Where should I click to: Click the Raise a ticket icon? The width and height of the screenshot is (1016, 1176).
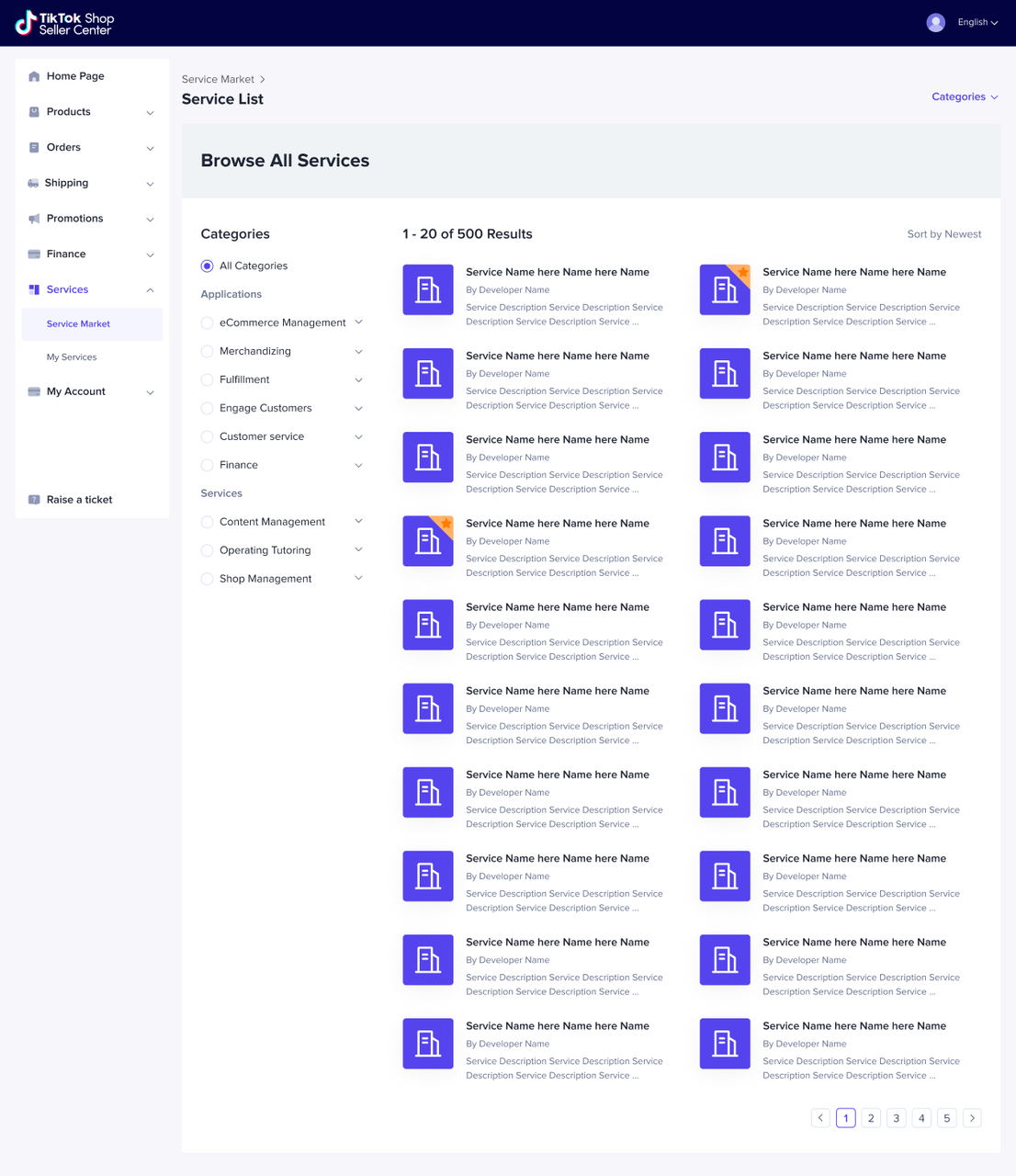pyautogui.click(x=34, y=500)
